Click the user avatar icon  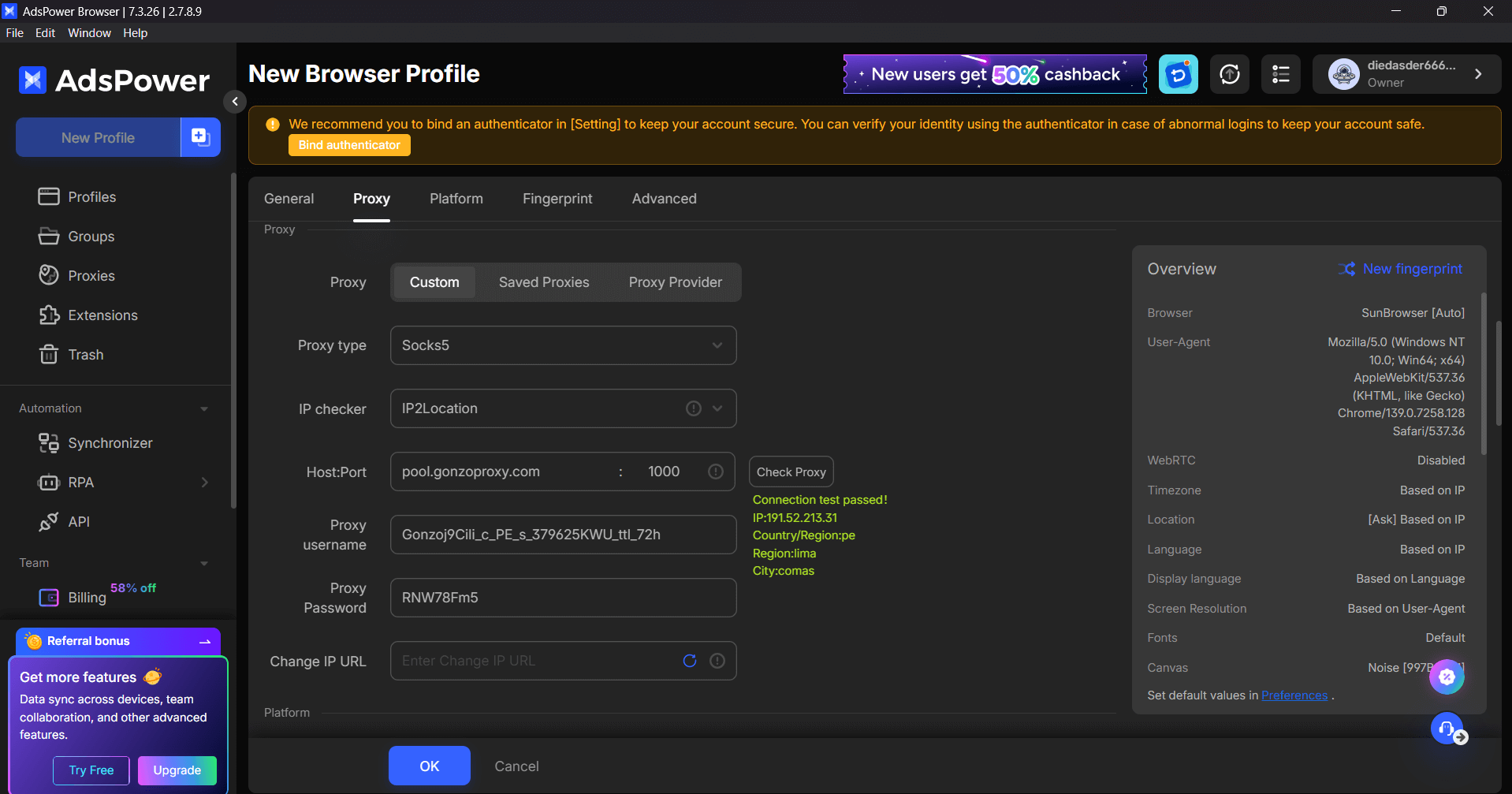1344,74
